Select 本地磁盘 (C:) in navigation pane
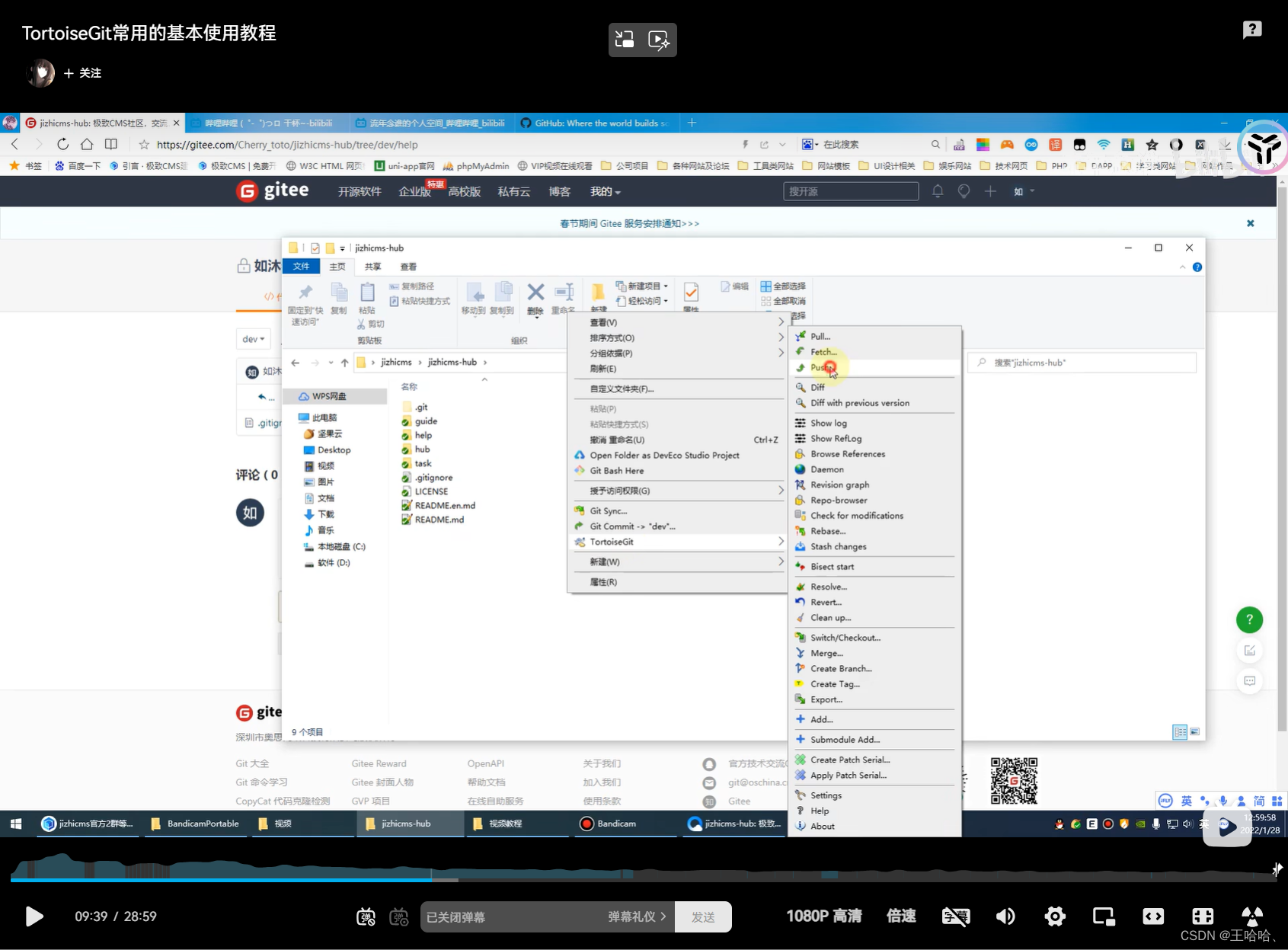 click(x=341, y=546)
